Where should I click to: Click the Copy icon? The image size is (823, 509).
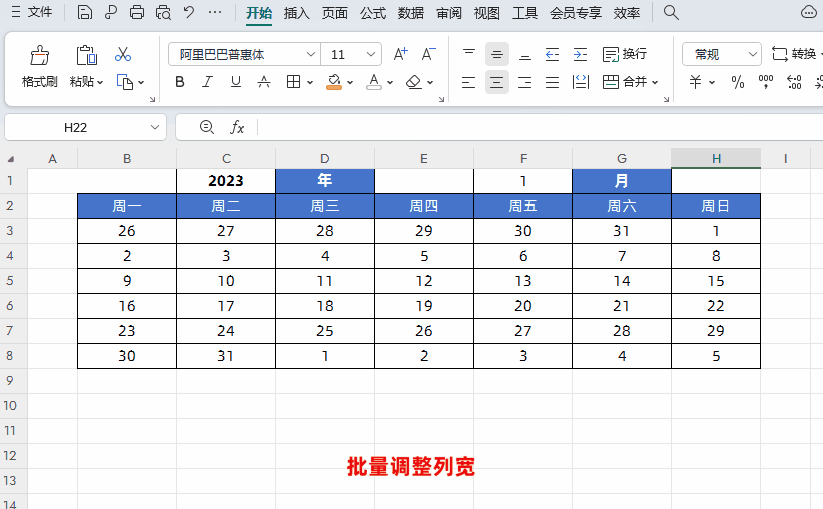point(125,82)
